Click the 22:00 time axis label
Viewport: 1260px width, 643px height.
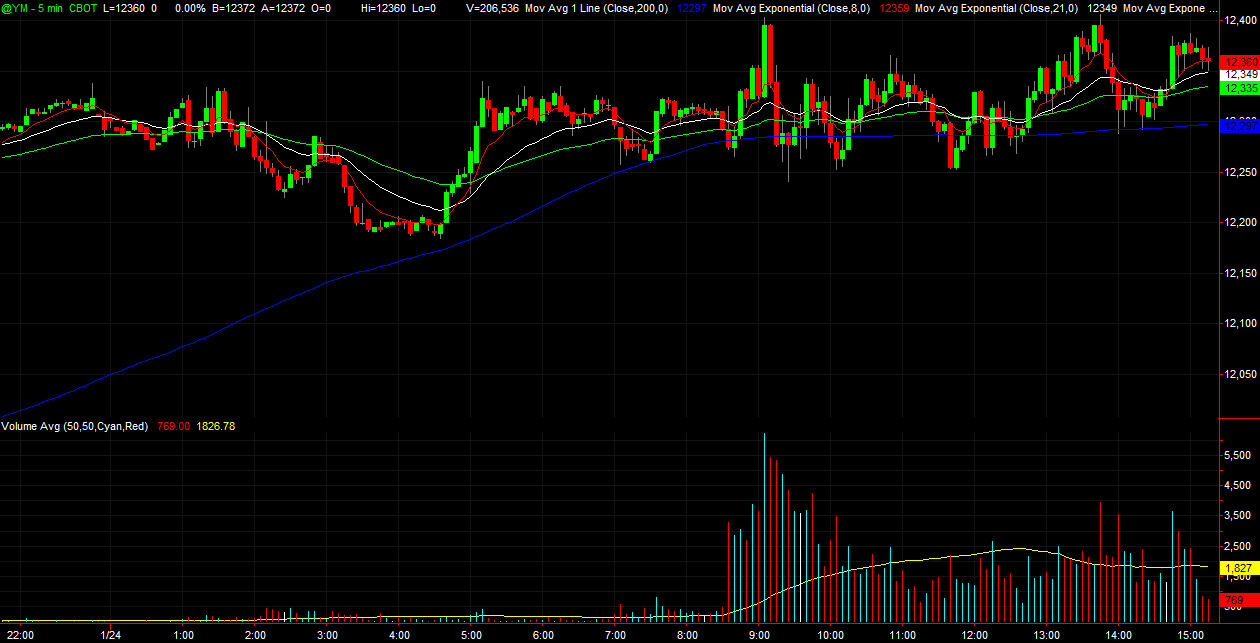[x=21, y=635]
